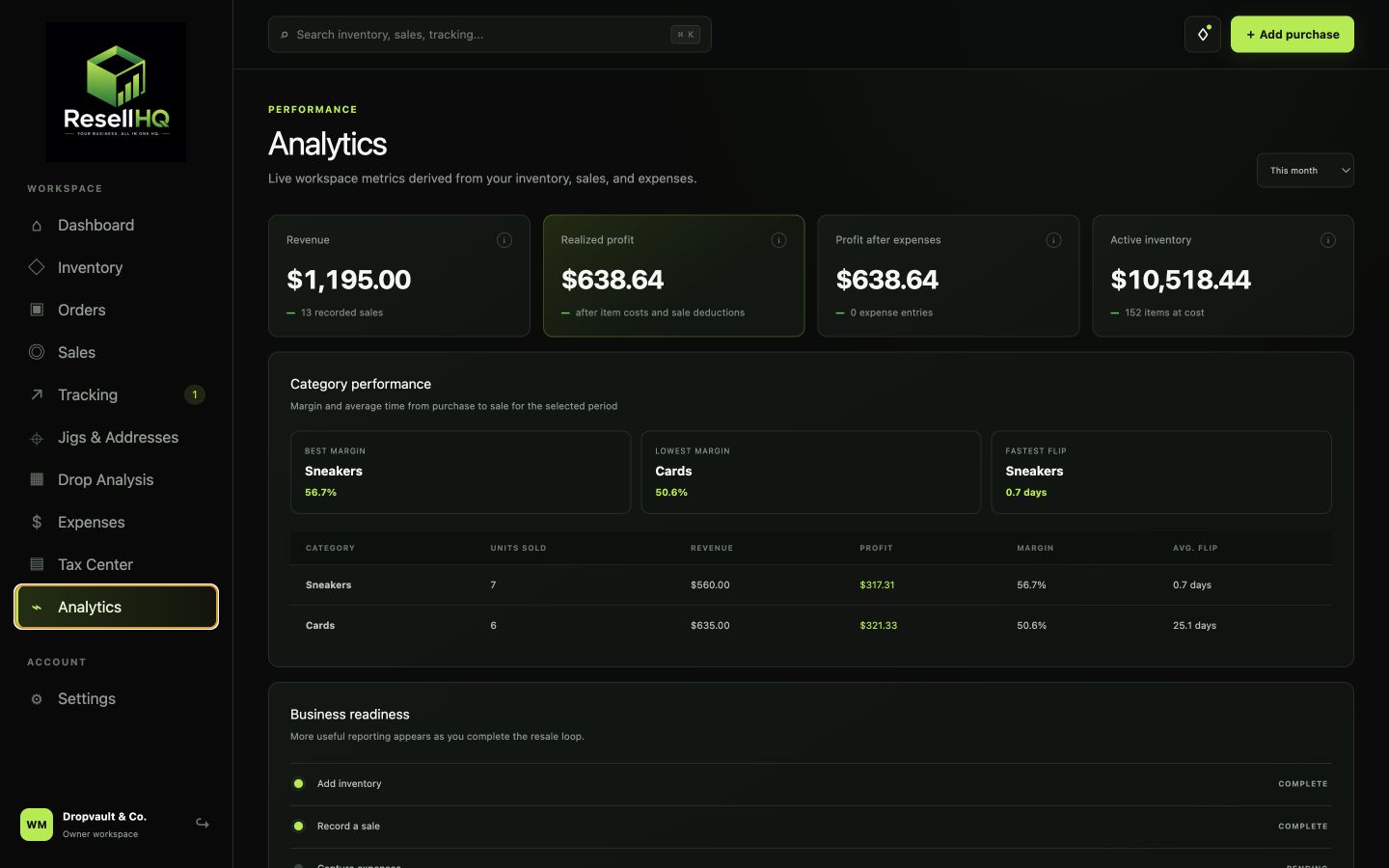This screenshot has width=1389, height=868.
Task: Click the 25.1 days flip value
Action: 1194,626
